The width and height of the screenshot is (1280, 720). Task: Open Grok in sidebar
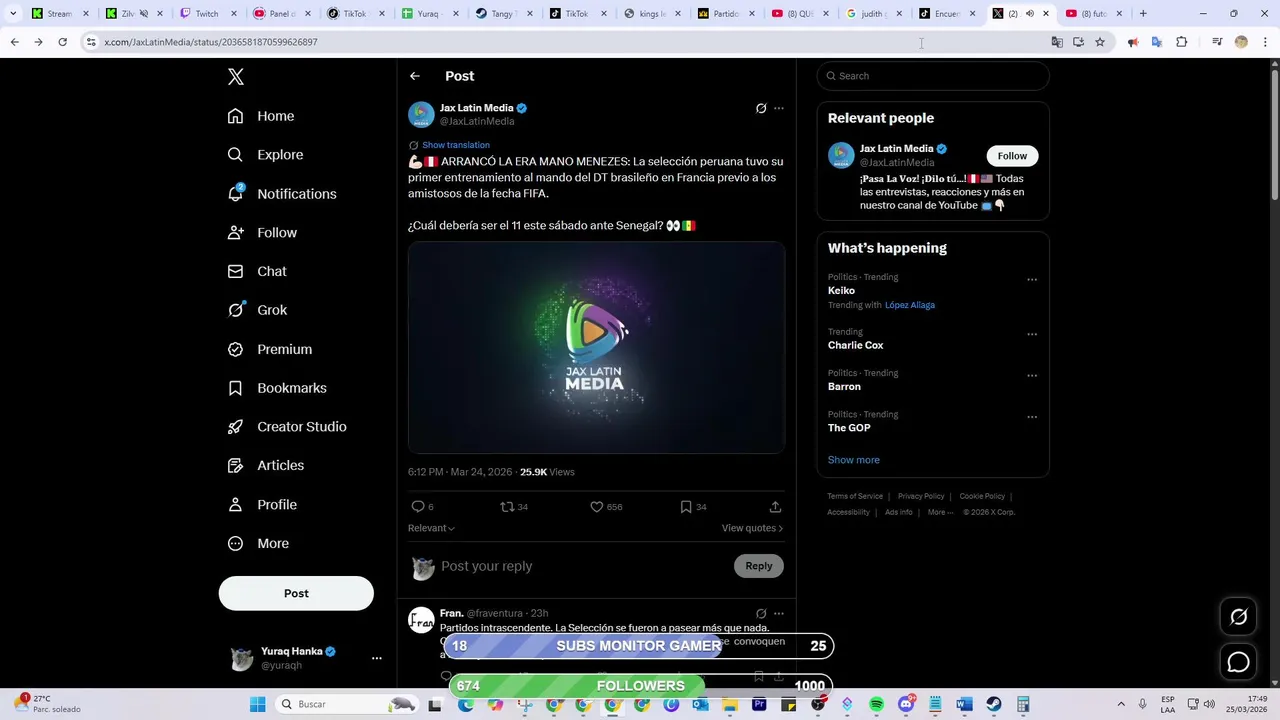click(257, 310)
